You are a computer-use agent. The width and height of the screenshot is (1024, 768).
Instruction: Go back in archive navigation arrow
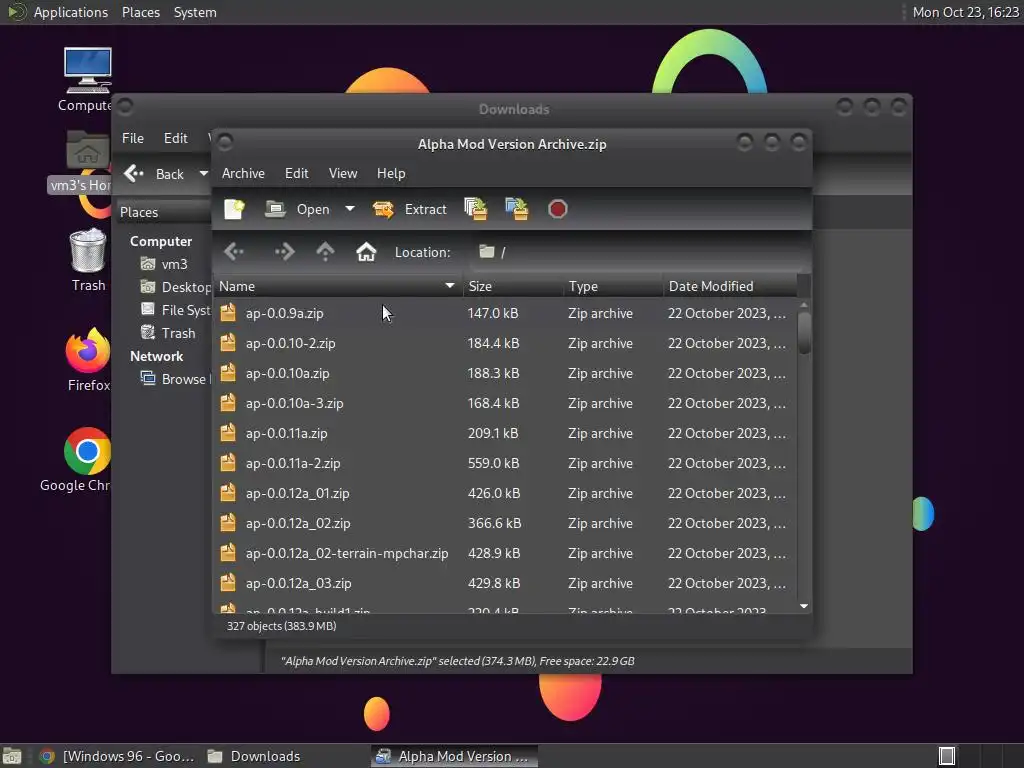tap(233, 251)
